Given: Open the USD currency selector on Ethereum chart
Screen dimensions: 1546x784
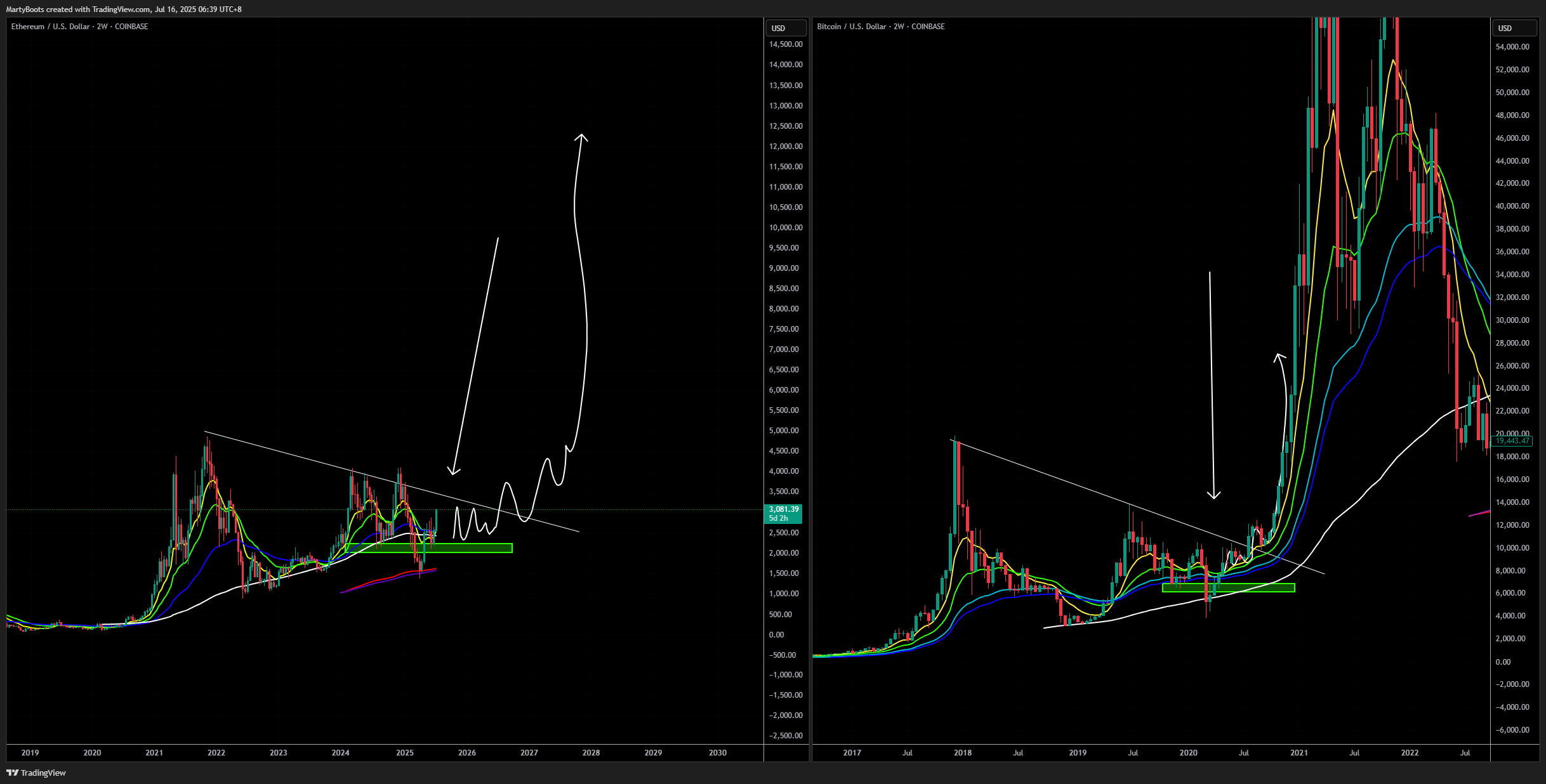Looking at the screenshot, I should [786, 28].
